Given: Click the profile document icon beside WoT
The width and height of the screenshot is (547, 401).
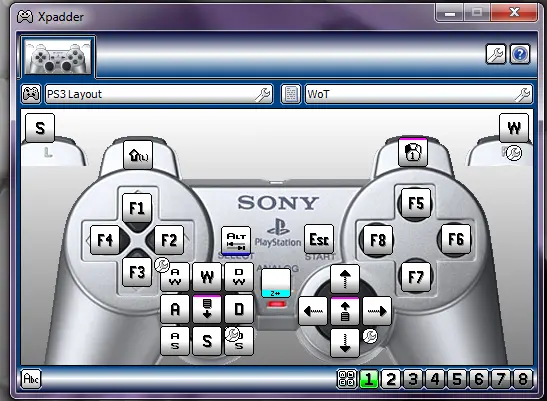Looking at the screenshot, I should click(x=291, y=94).
